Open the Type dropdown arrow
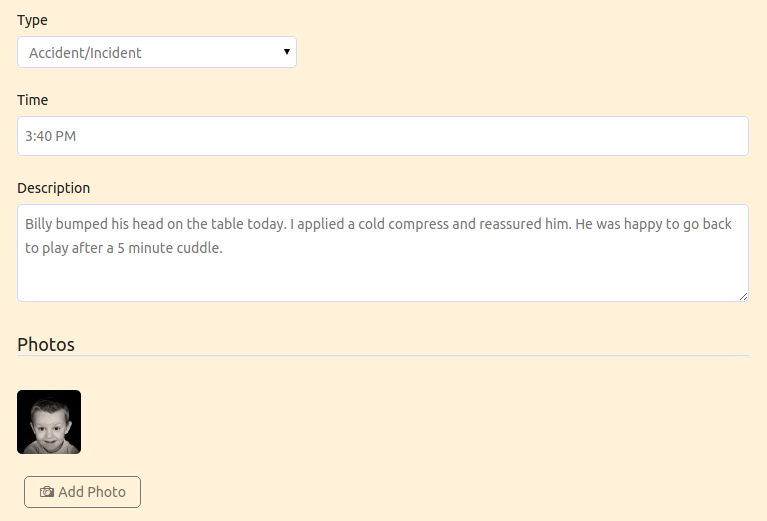The width and height of the screenshot is (767, 521). (x=287, y=52)
